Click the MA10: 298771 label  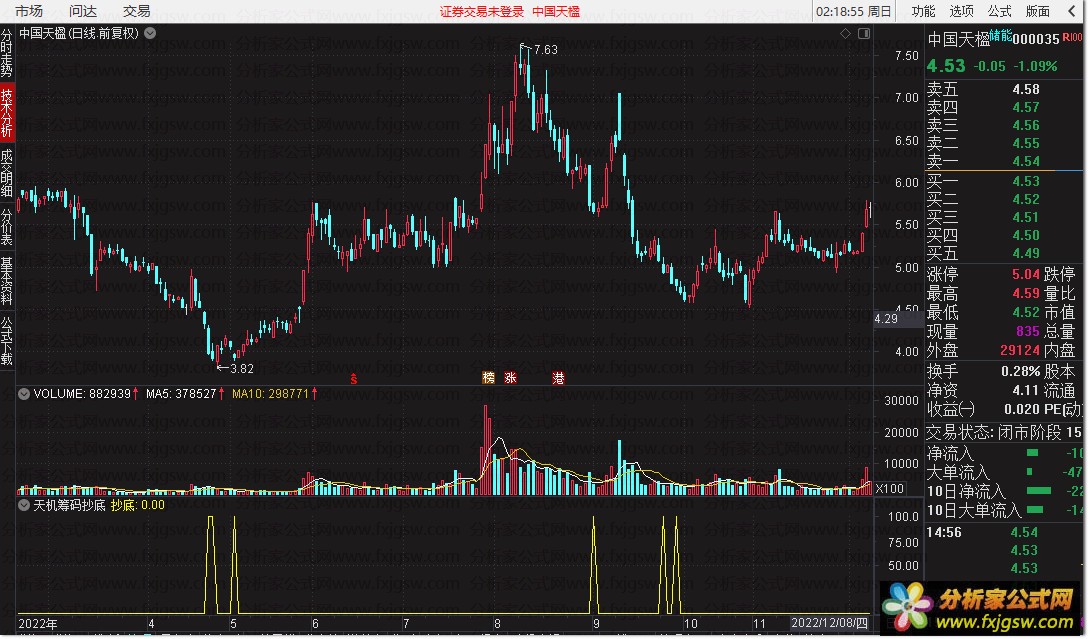(270, 394)
